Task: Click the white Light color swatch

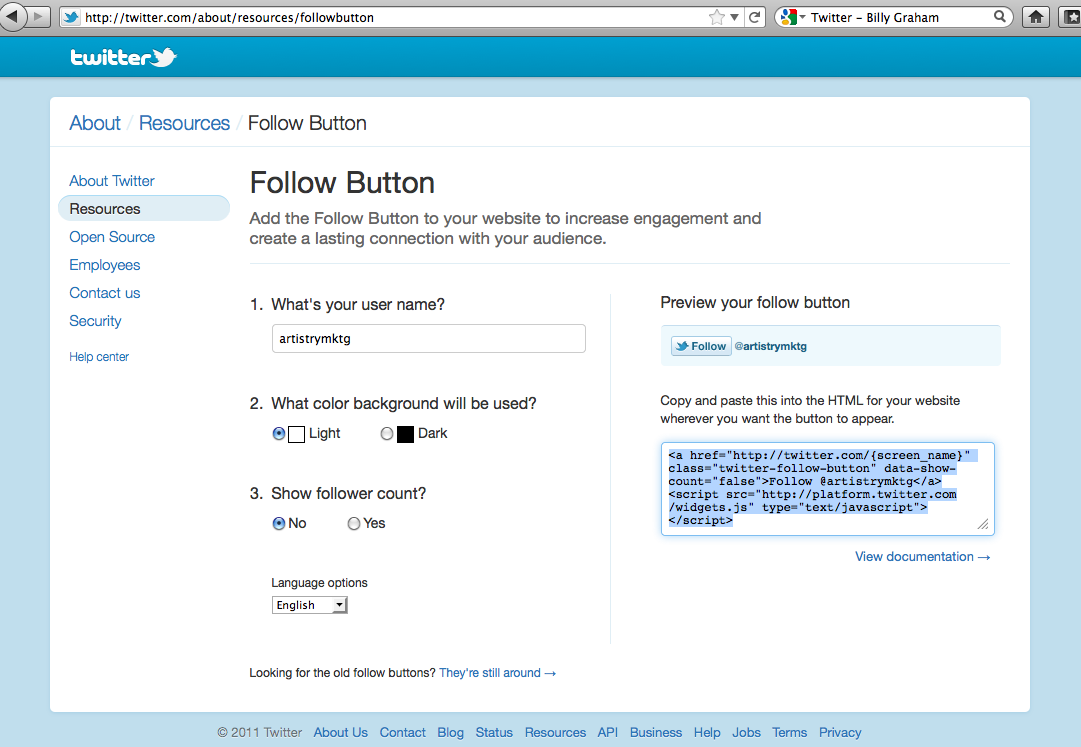Action: coord(296,434)
